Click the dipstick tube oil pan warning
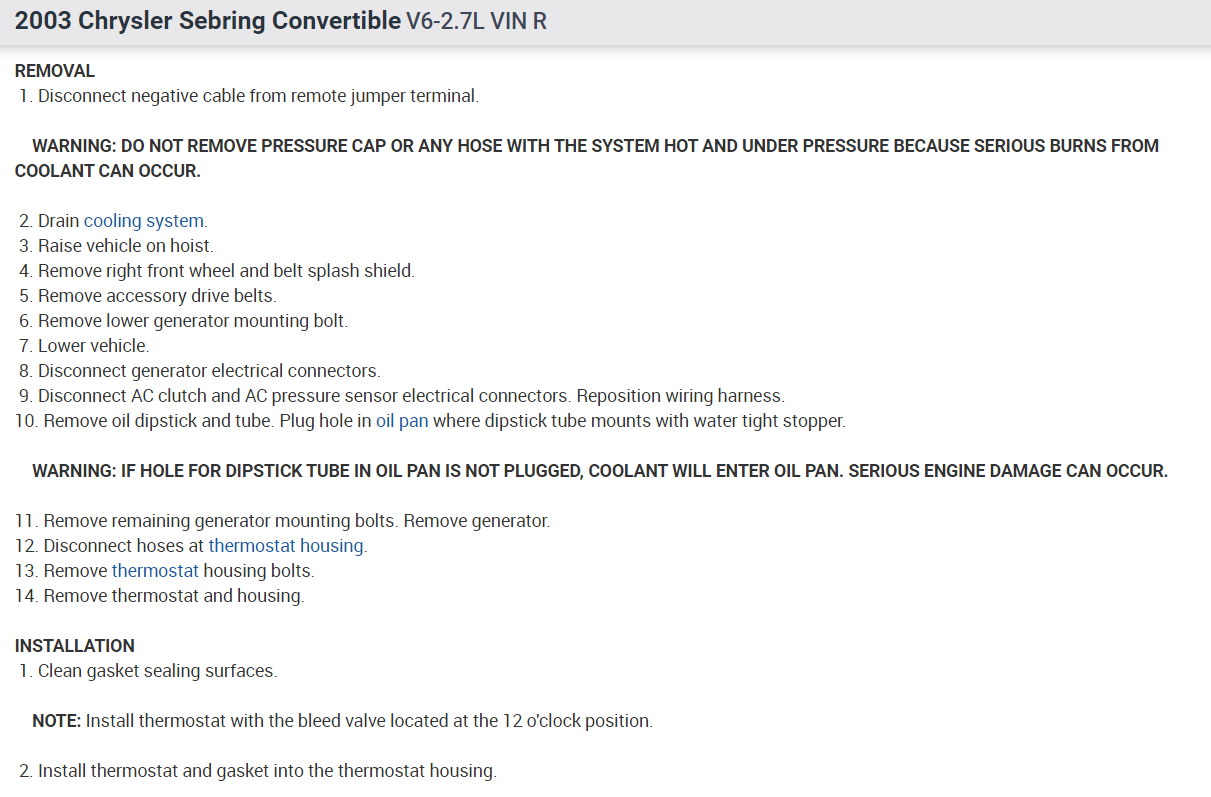Image resolution: width=1211 pixels, height=797 pixels. tap(599, 471)
